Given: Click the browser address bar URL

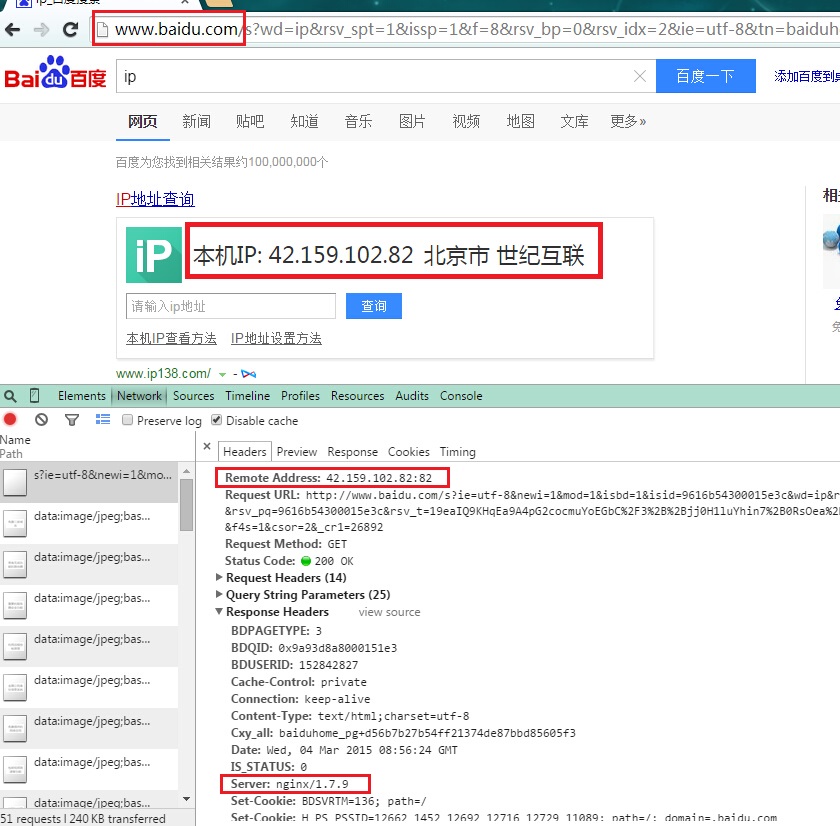Looking at the screenshot, I should [466, 29].
